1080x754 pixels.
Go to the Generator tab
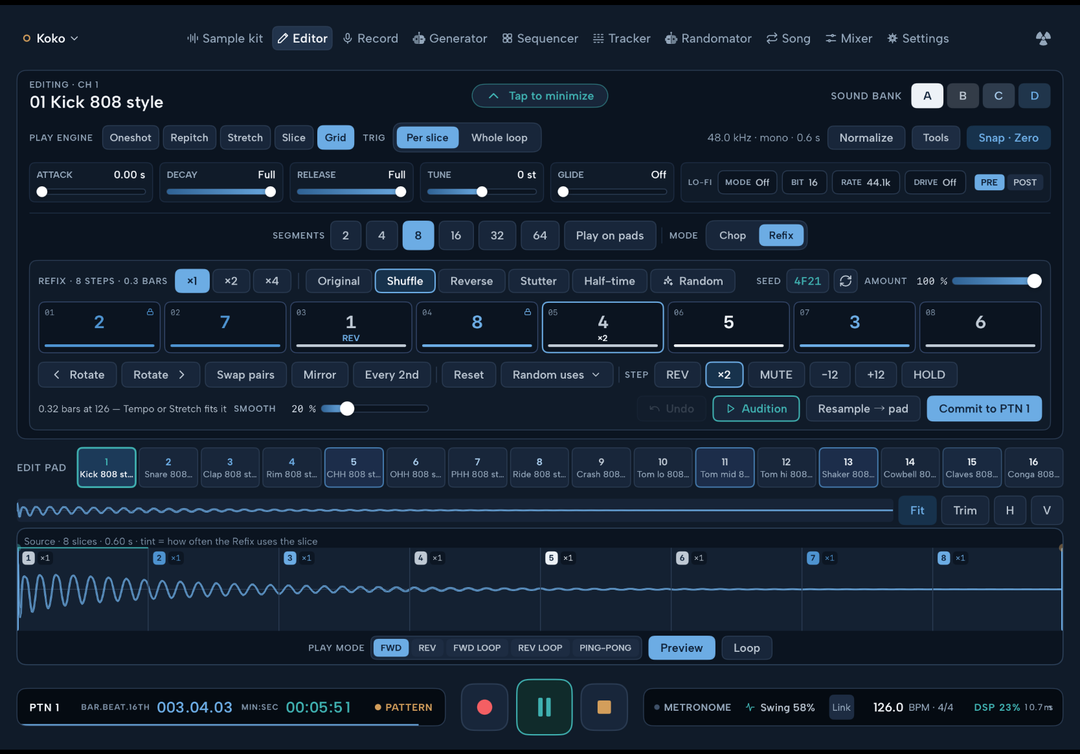click(x=450, y=39)
